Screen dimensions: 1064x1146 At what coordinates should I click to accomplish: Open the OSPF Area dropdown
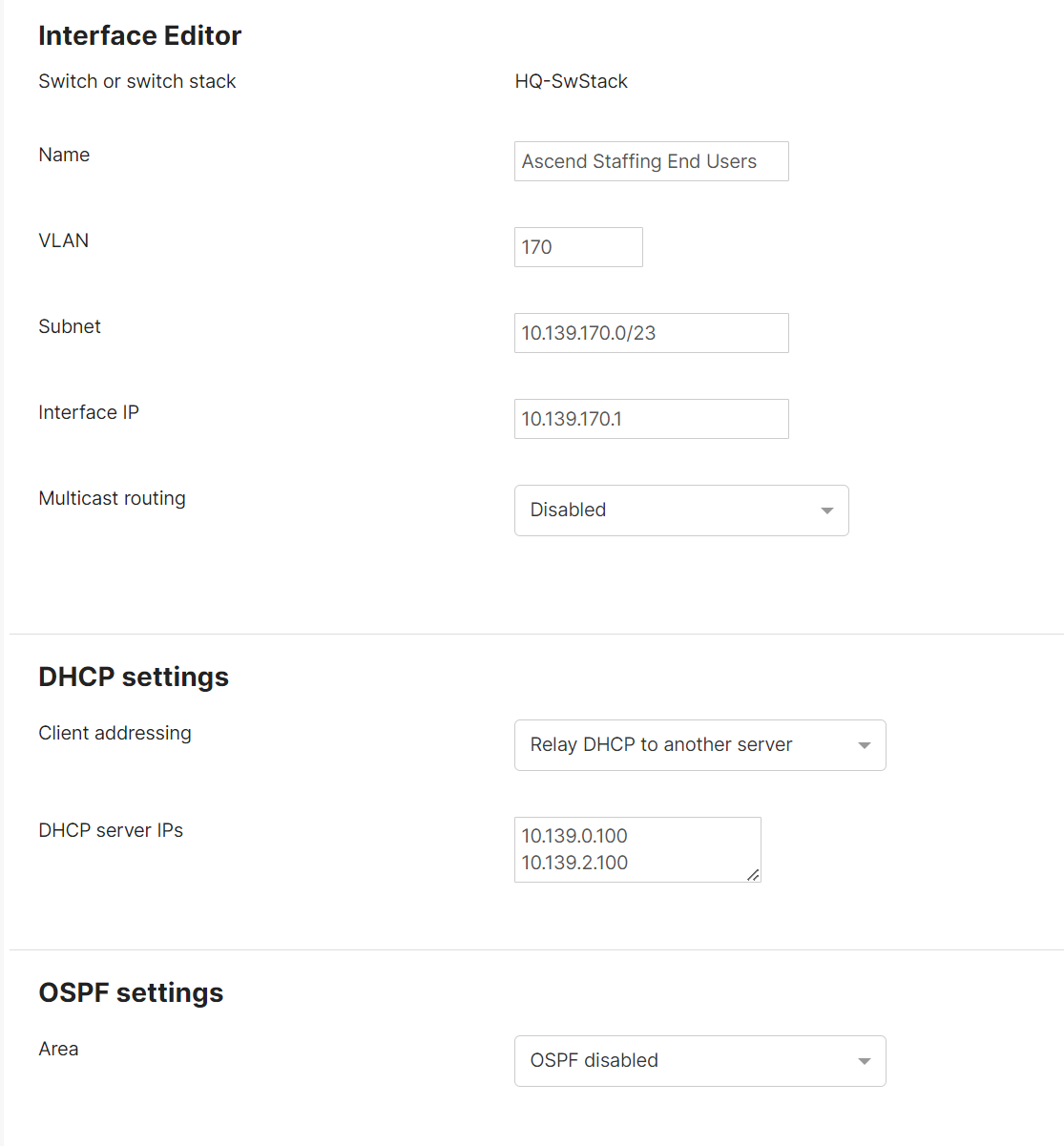point(699,1061)
